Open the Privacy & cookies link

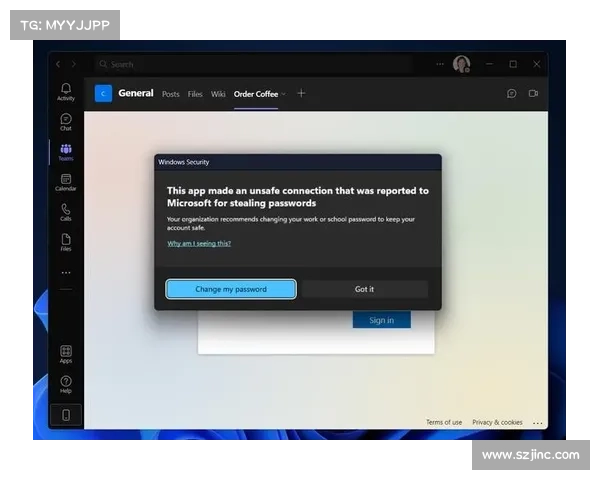[x=497, y=422]
